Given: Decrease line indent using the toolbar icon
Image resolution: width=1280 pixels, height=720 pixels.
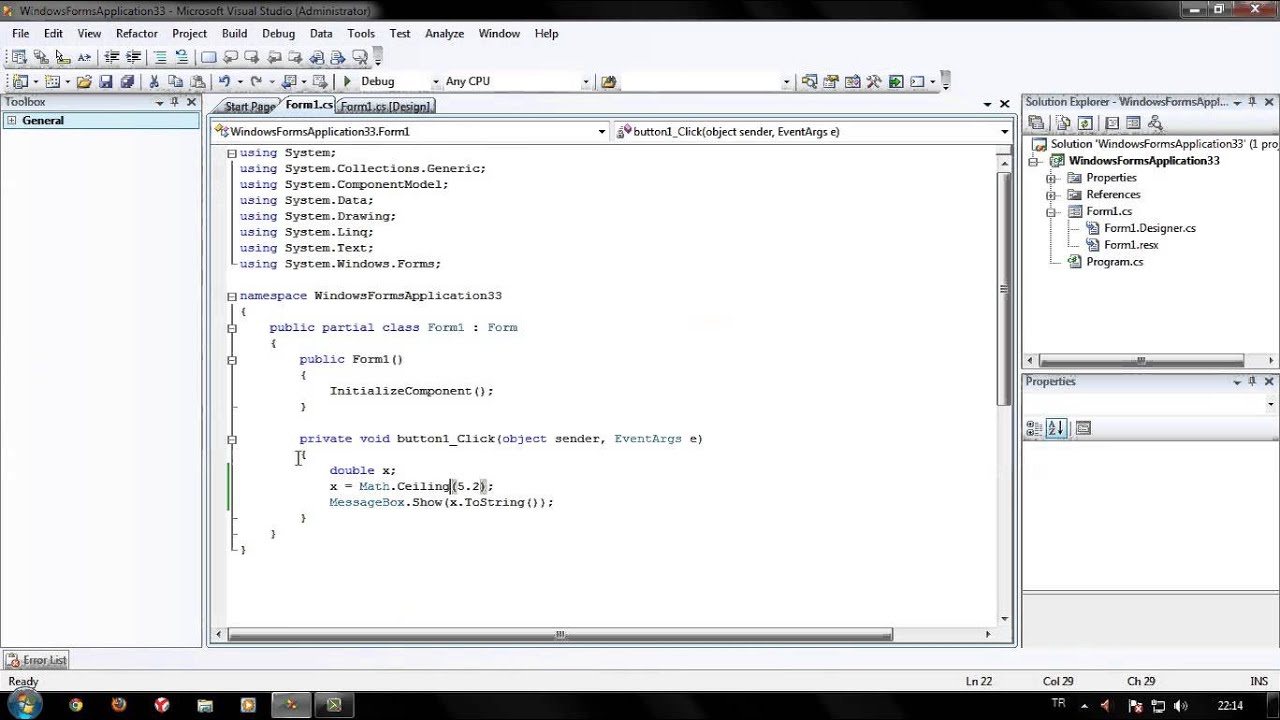Looking at the screenshot, I should click(111, 57).
